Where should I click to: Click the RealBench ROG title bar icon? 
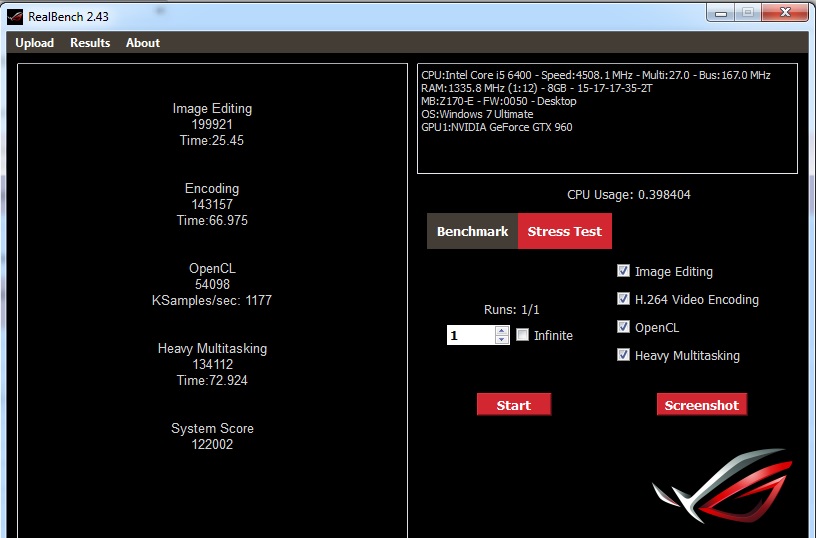[15, 16]
